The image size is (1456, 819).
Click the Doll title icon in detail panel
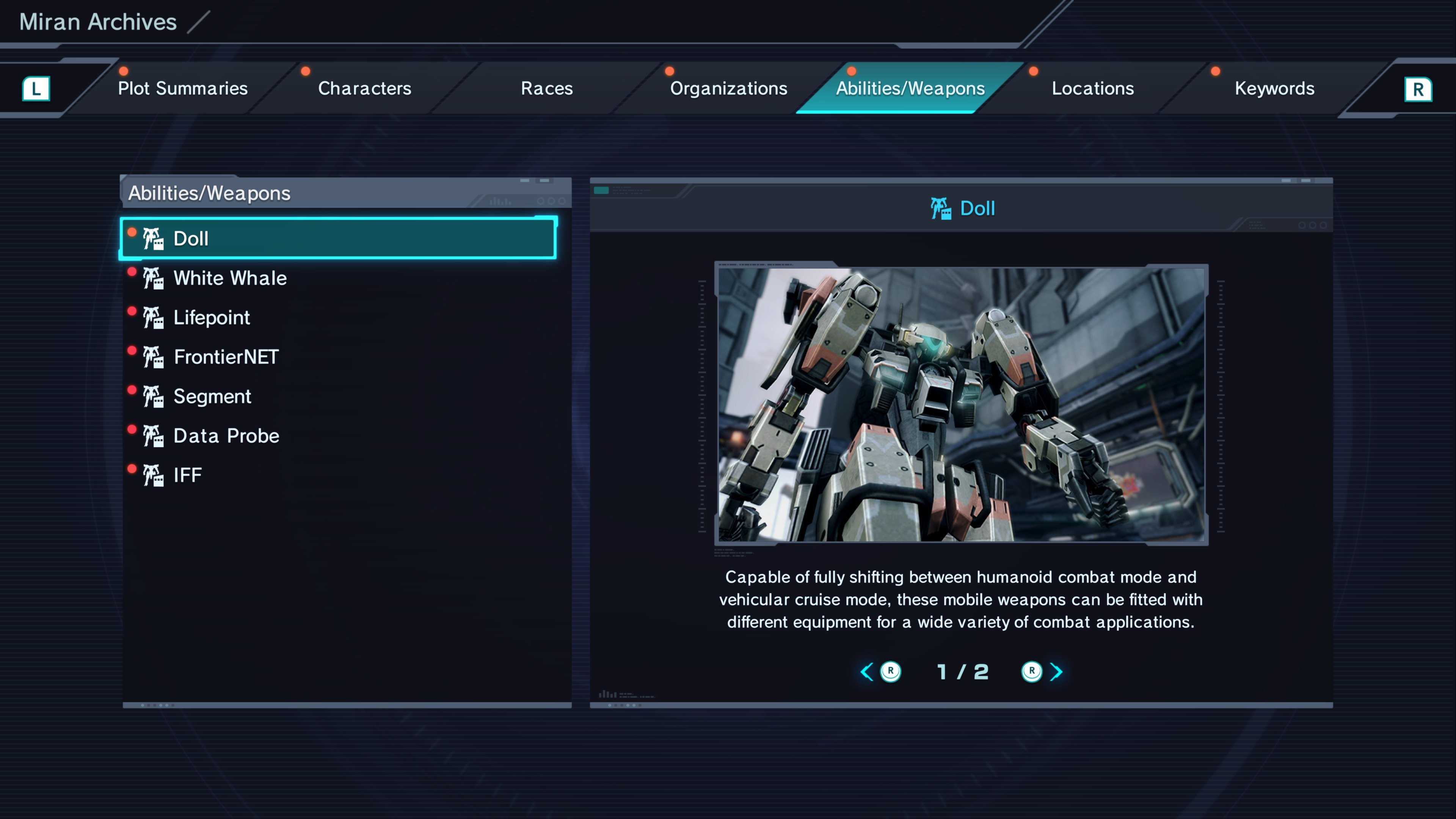pyautogui.click(x=941, y=209)
